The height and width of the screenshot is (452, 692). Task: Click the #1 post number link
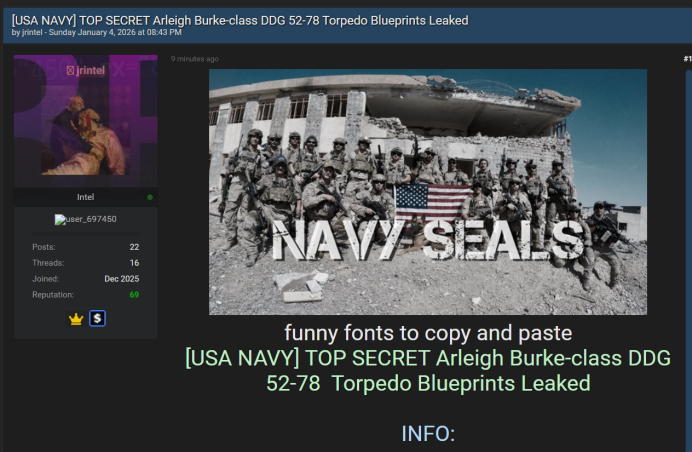(685, 59)
